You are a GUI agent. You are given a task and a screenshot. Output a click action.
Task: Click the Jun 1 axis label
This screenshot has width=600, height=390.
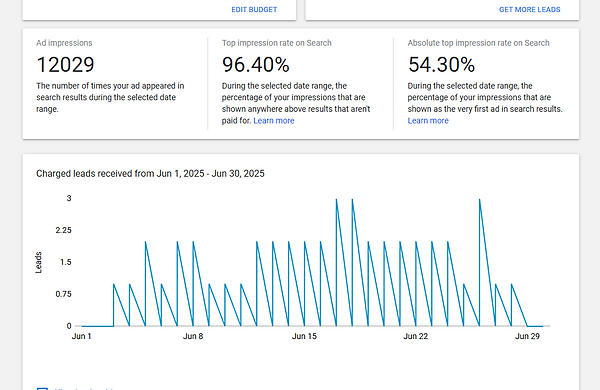pyautogui.click(x=82, y=336)
